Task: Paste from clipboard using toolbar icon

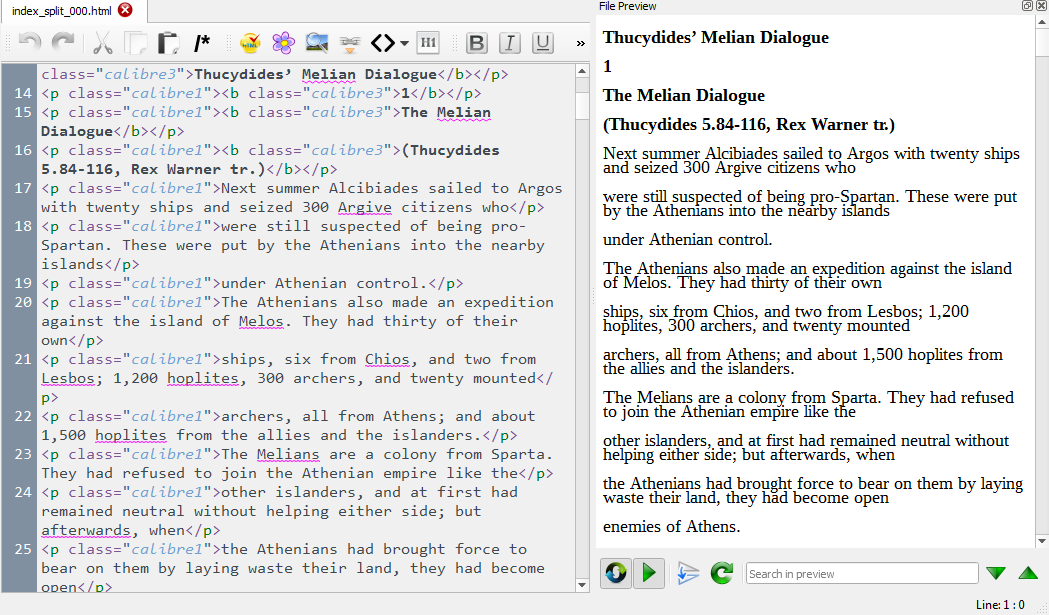Action: [x=169, y=43]
